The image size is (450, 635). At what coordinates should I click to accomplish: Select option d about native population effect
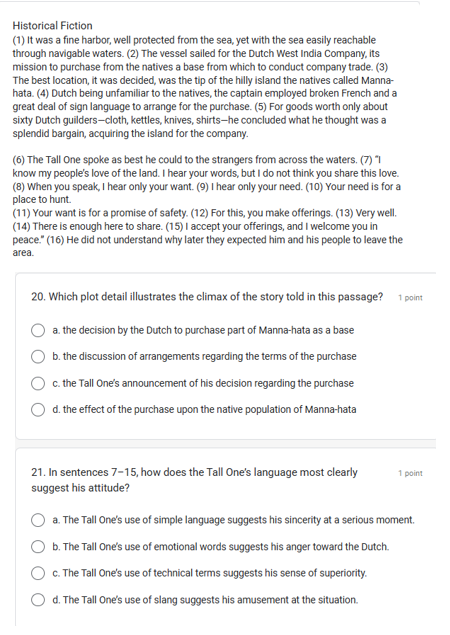click(38, 410)
